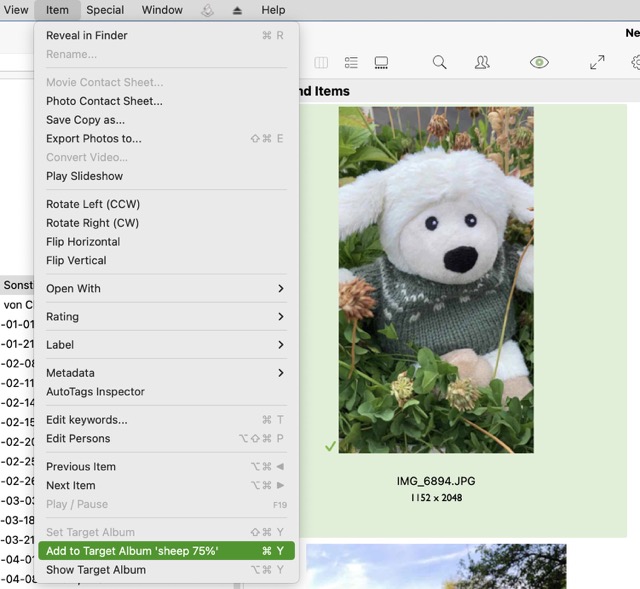This screenshot has height=589, width=640.
Task: Click the fullscreen expand arrows icon
Action: pos(597,62)
